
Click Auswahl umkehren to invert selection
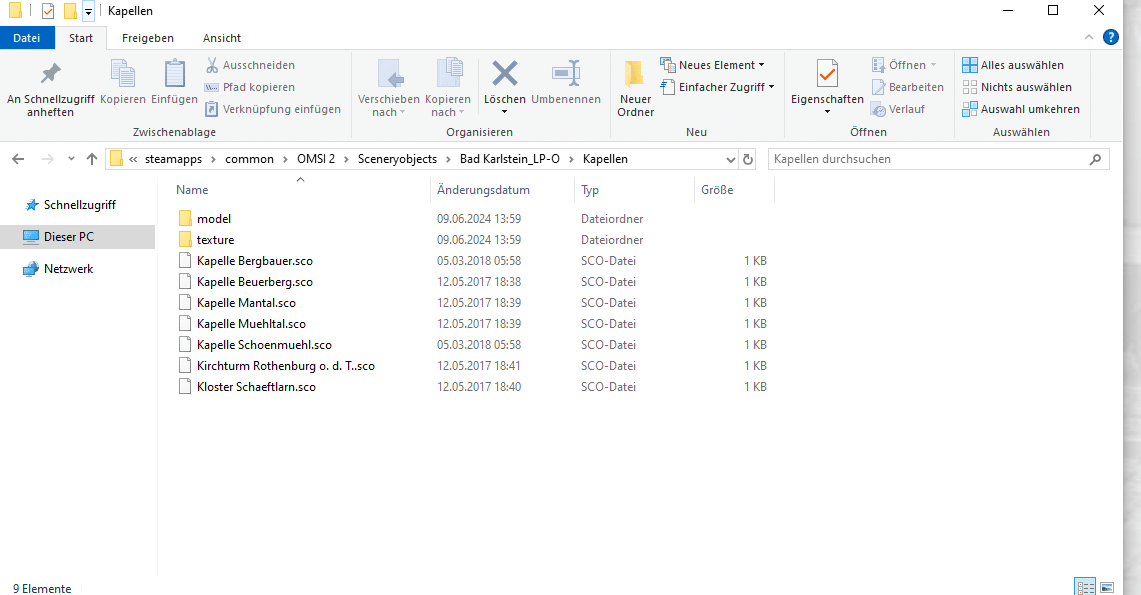tap(1020, 109)
